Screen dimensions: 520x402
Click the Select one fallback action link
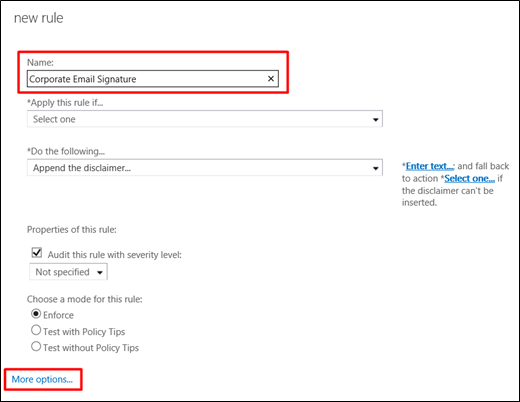tap(469, 178)
